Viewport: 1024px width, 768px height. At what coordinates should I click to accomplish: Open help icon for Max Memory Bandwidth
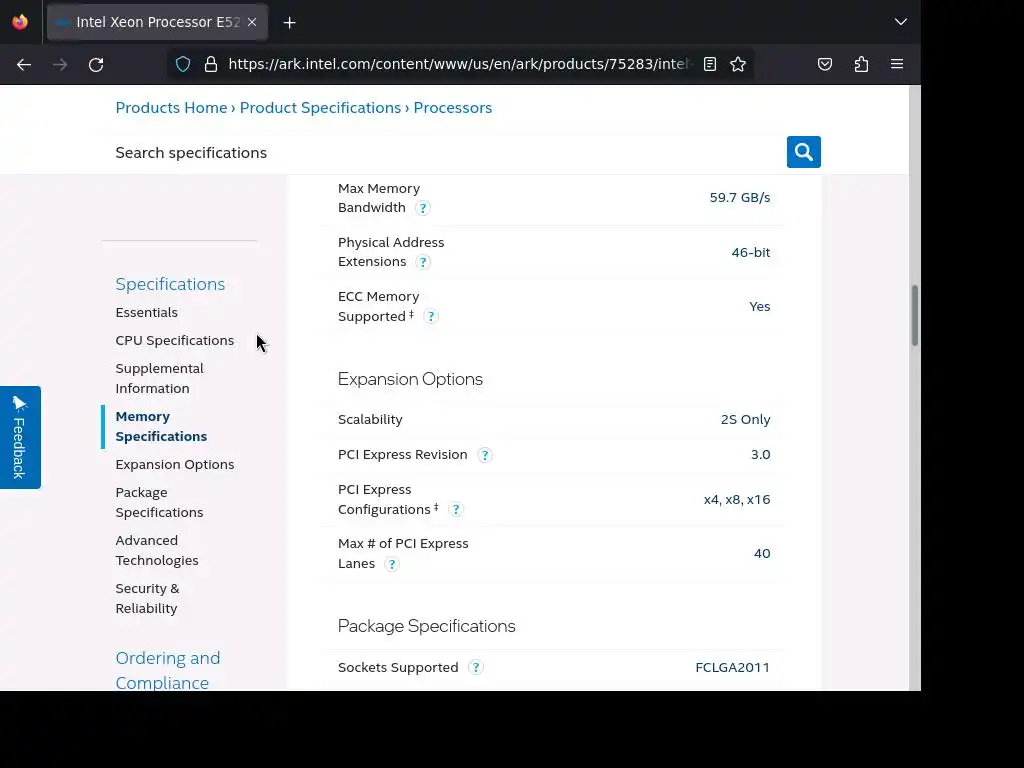[423, 208]
